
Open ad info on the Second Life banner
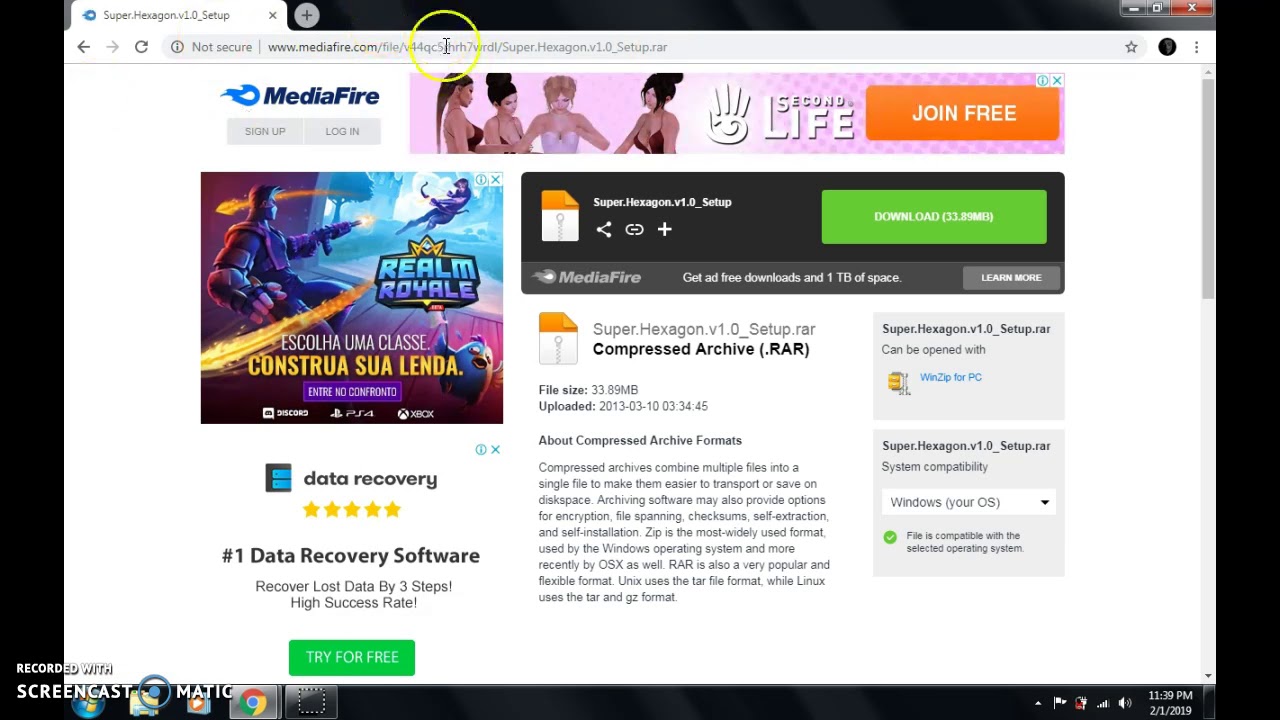pos(1043,80)
